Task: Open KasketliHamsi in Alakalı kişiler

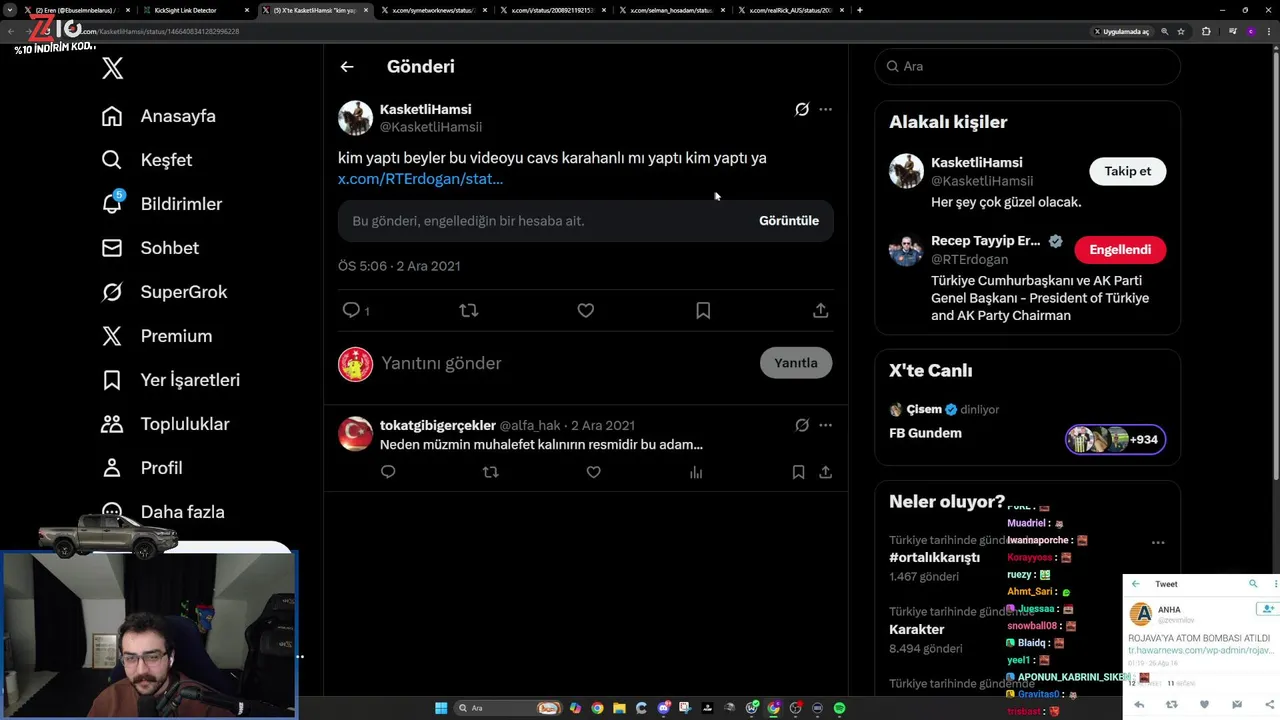Action: 976,162
